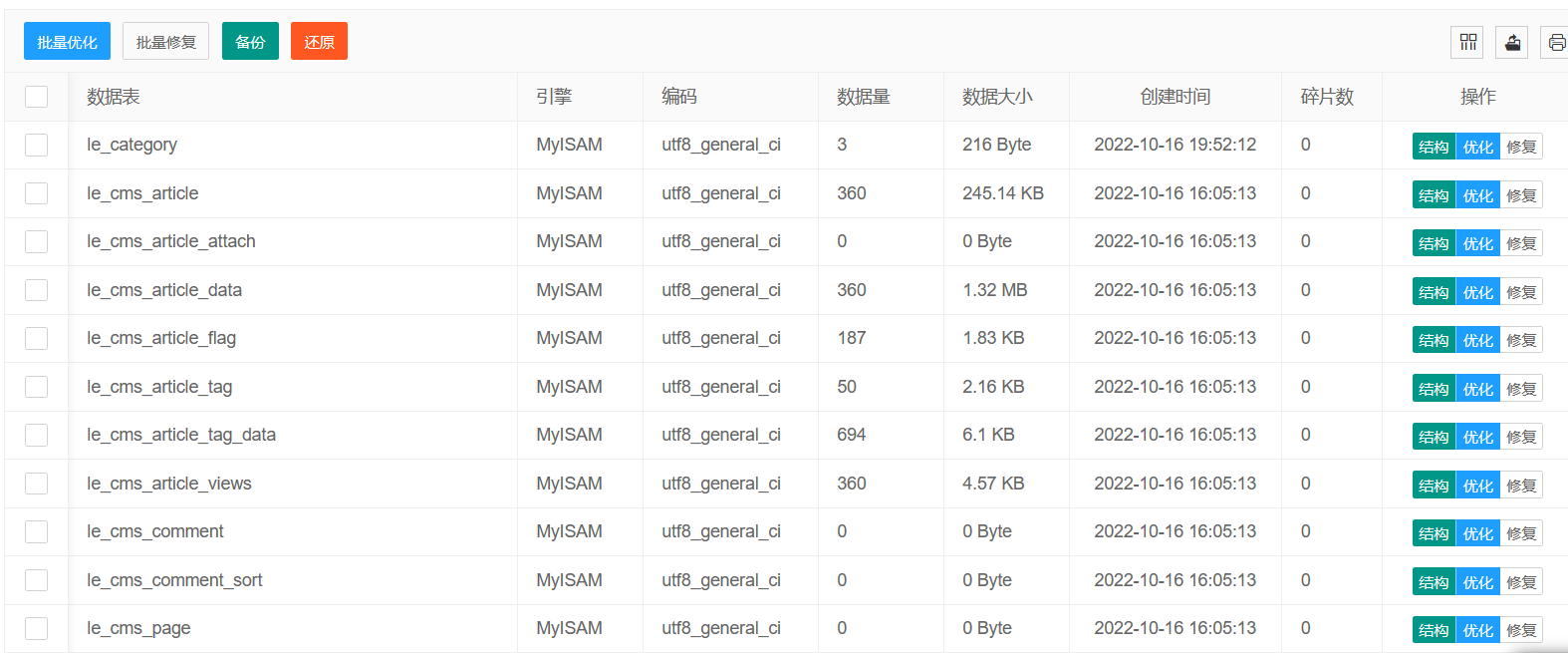Click the 创建时间 column header
This screenshot has height=653, width=1568.
pos(1175,97)
